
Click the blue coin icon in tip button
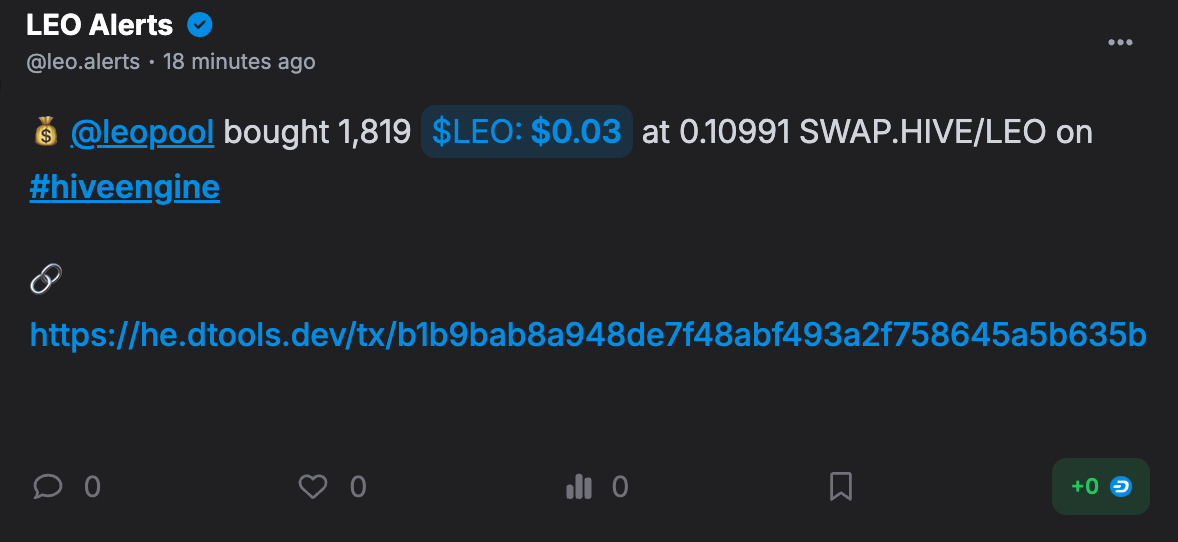(x=1121, y=486)
